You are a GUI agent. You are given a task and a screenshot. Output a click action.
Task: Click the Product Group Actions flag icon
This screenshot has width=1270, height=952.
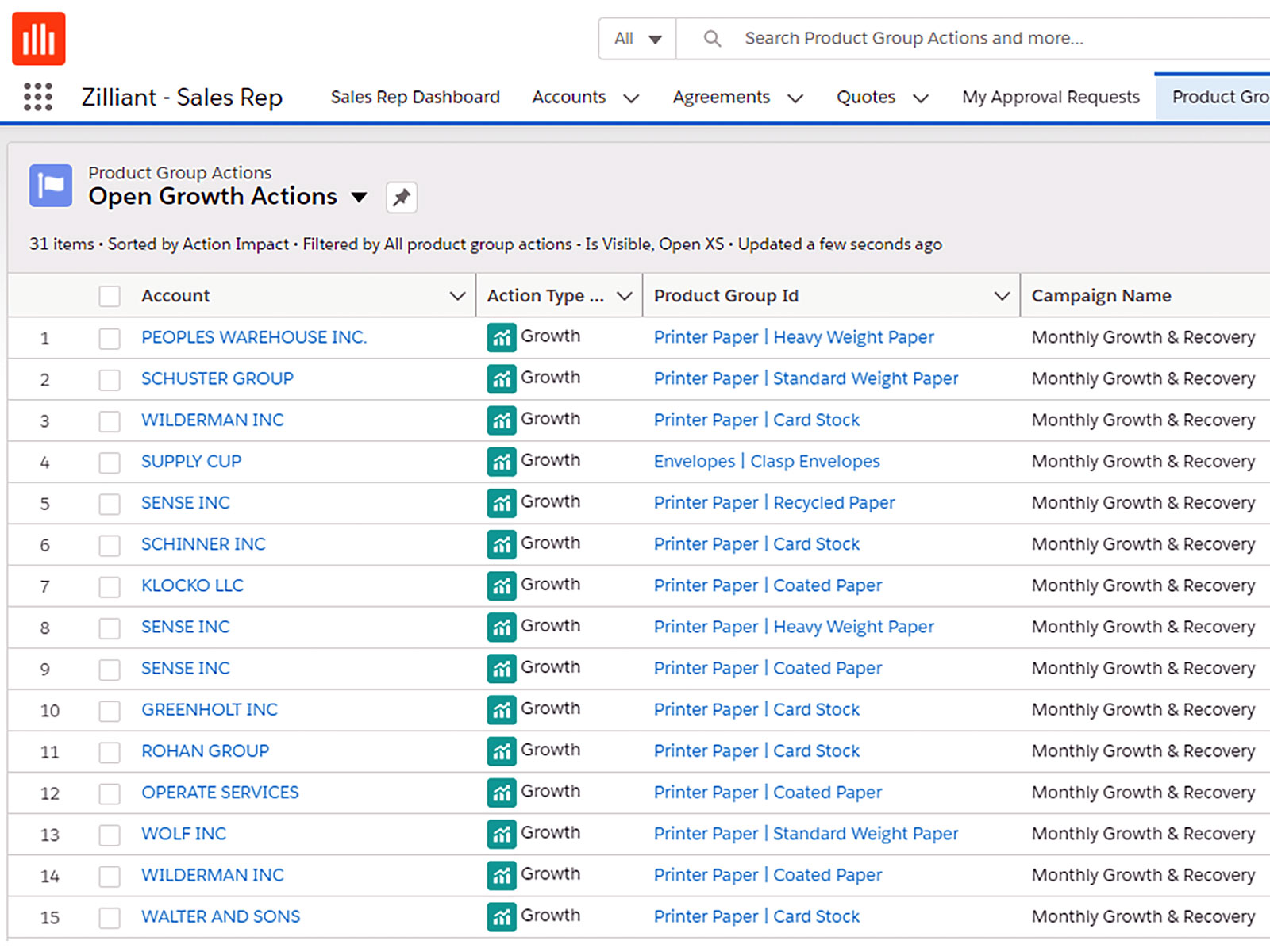point(51,186)
